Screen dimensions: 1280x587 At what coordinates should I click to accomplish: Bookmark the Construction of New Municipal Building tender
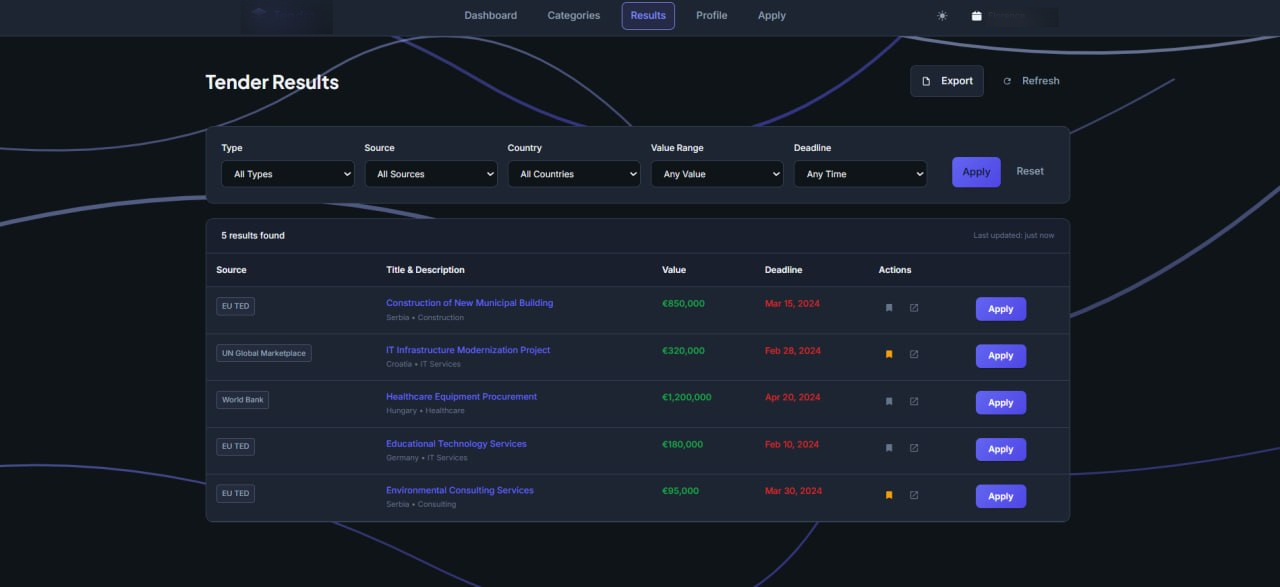pyautogui.click(x=889, y=308)
